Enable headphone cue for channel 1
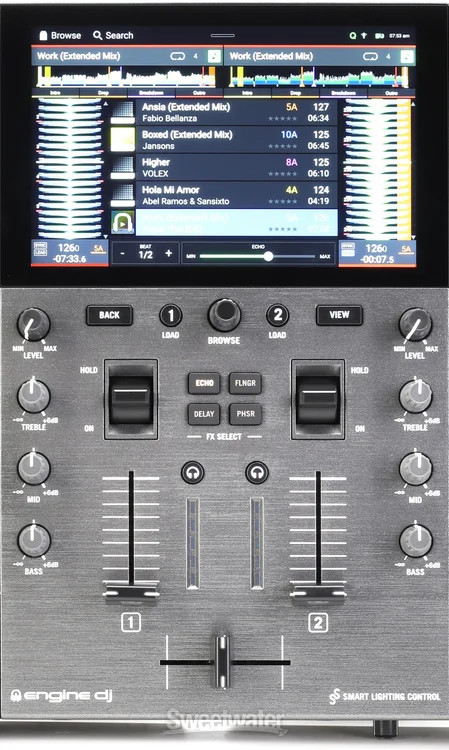 (x=193, y=473)
